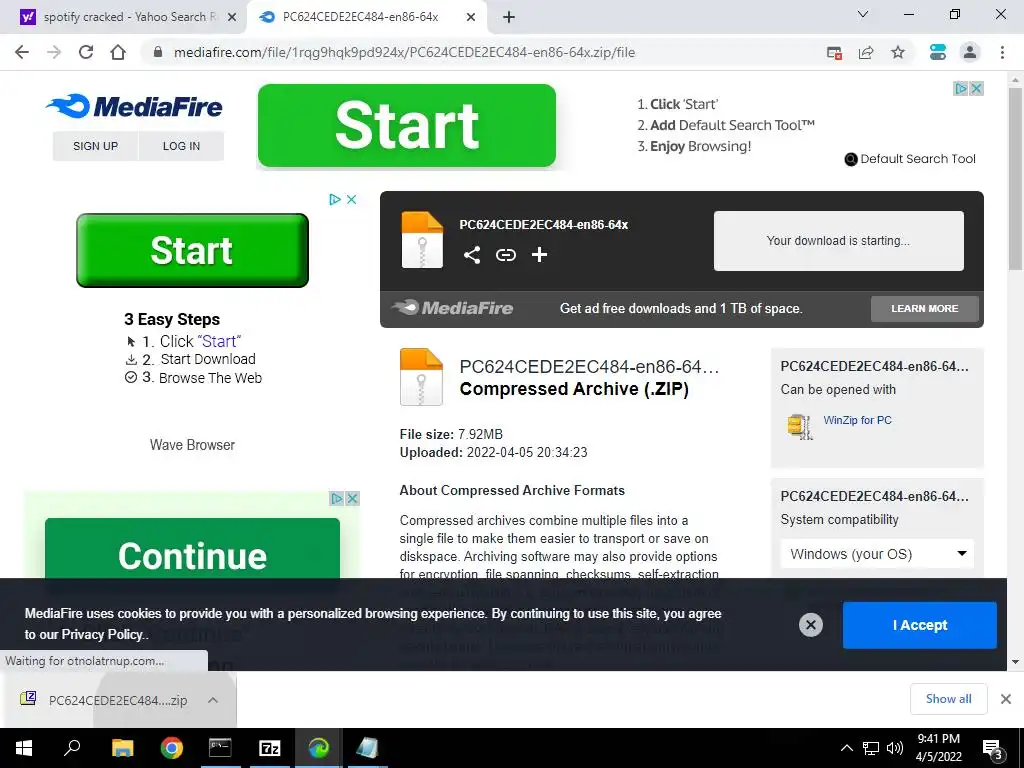
Task: Show hidden system tray icons
Action: click(846, 748)
